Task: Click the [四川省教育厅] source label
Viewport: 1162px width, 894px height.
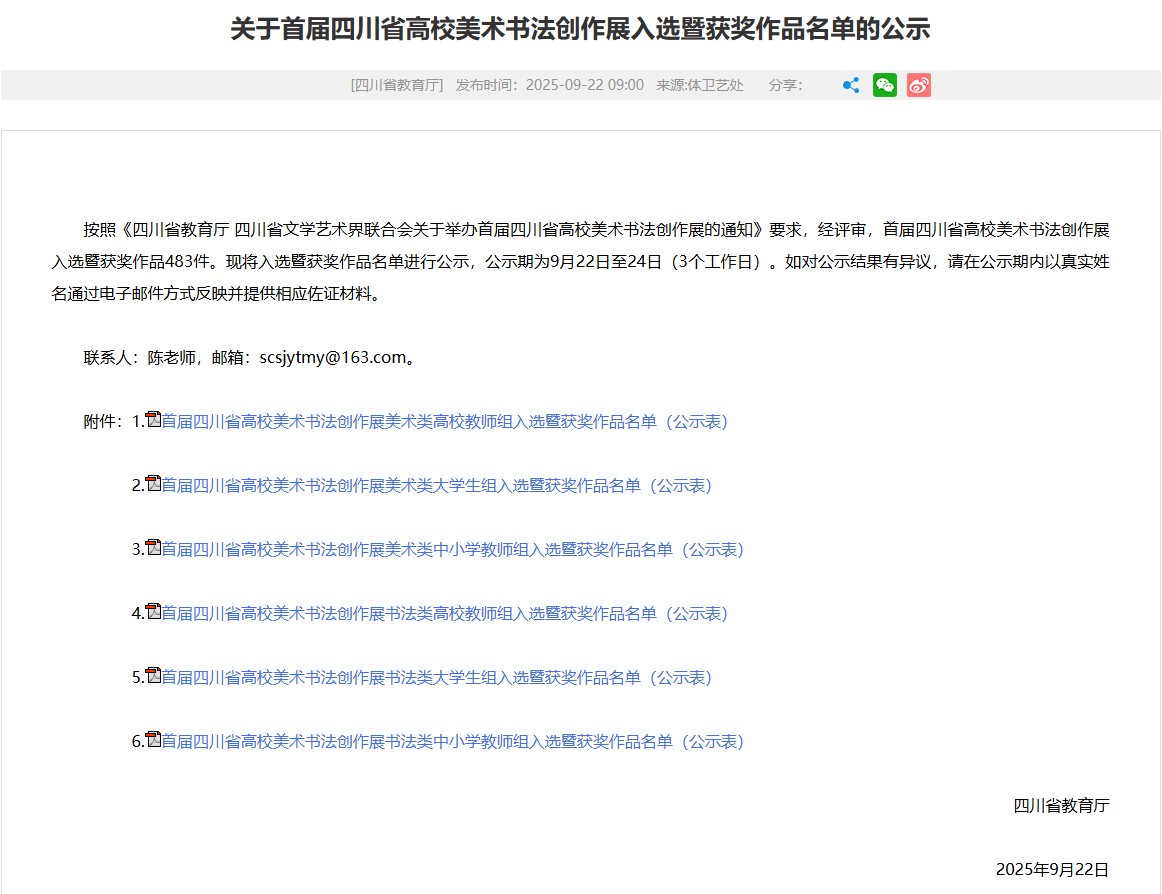Action: point(397,85)
